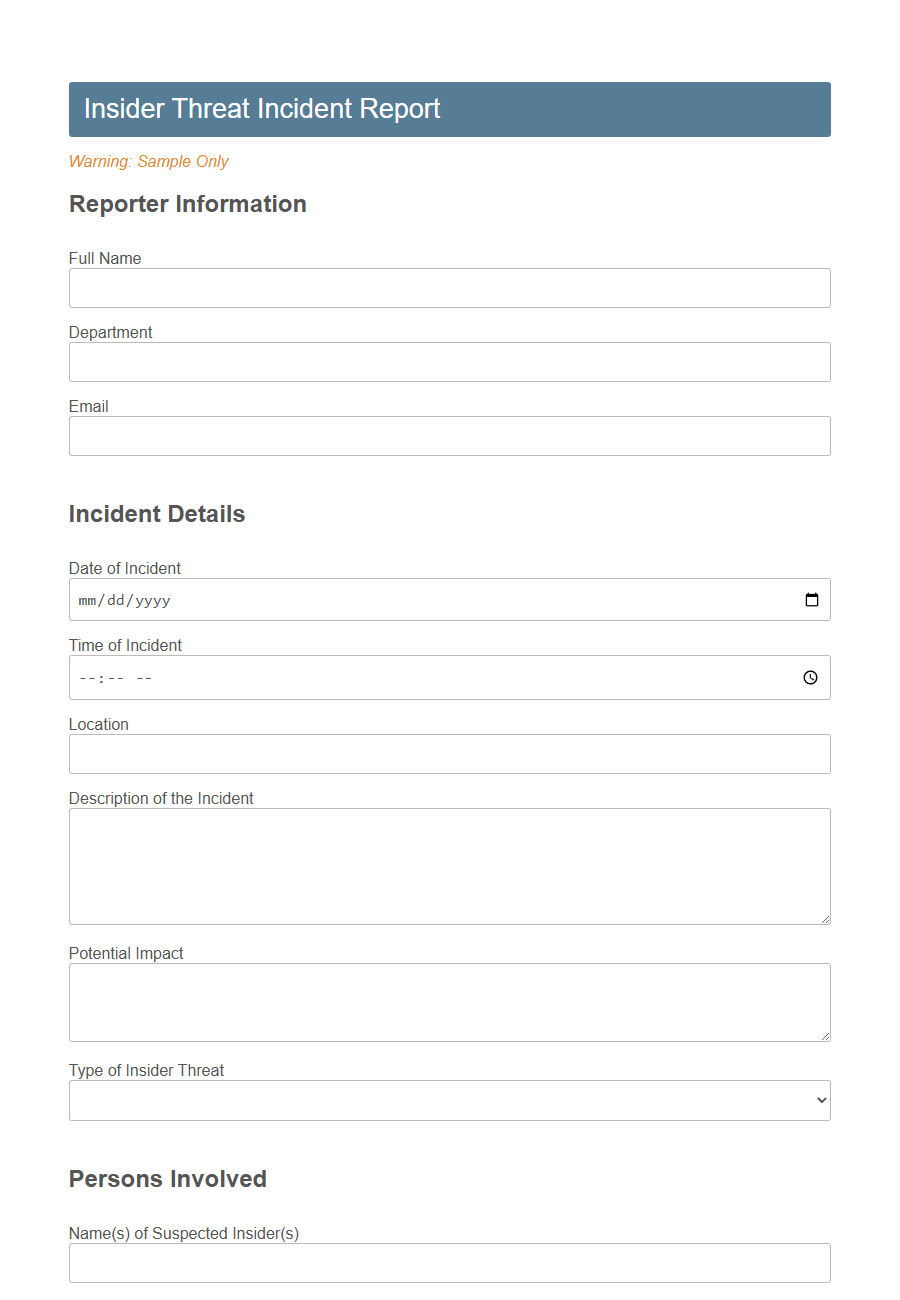900x1300 pixels.
Task: Open the date picker calendar icon
Action: 812,599
